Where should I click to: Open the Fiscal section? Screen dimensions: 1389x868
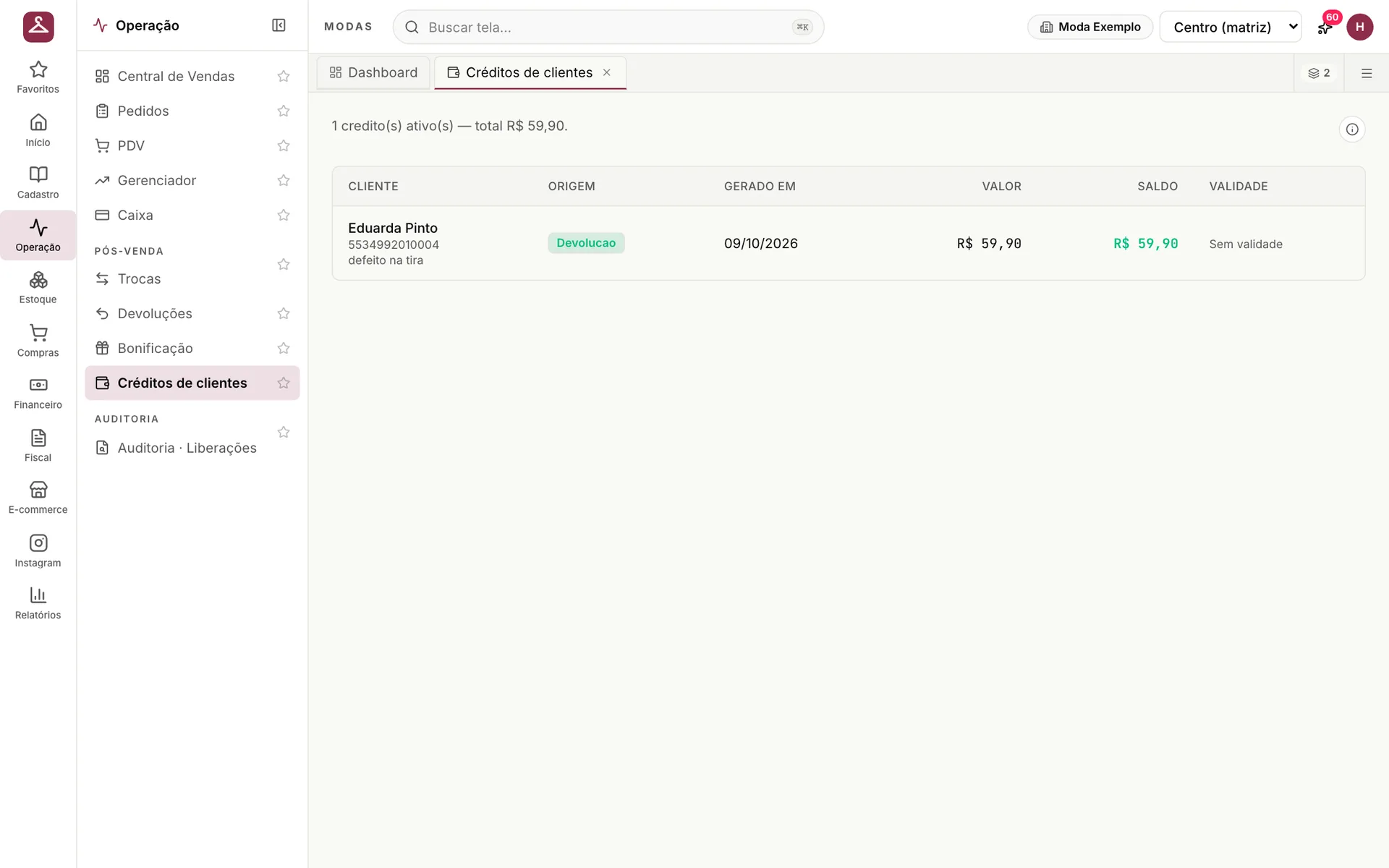point(38,446)
